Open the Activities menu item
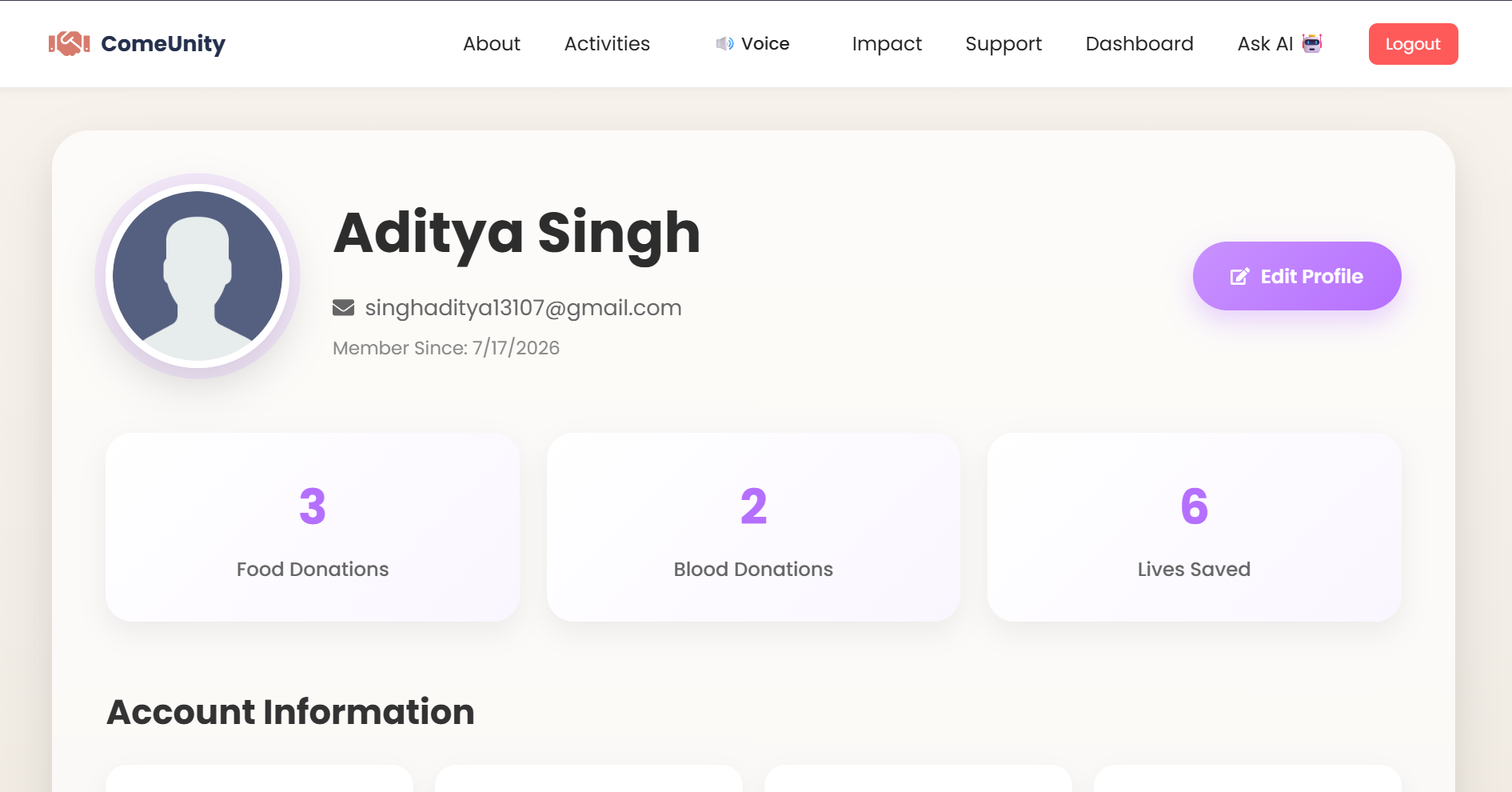The width and height of the screenshot is (1512, 792). [x=607, y=44]
